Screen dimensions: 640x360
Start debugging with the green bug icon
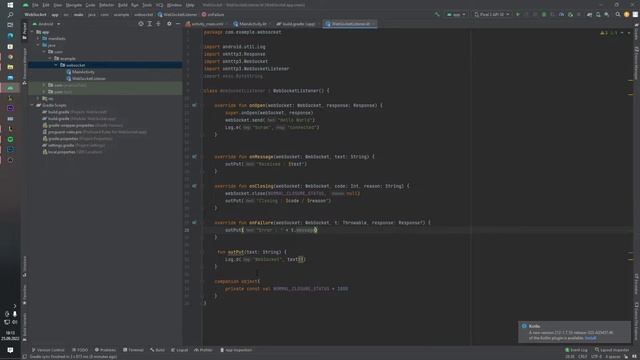[x=544, y=14]
